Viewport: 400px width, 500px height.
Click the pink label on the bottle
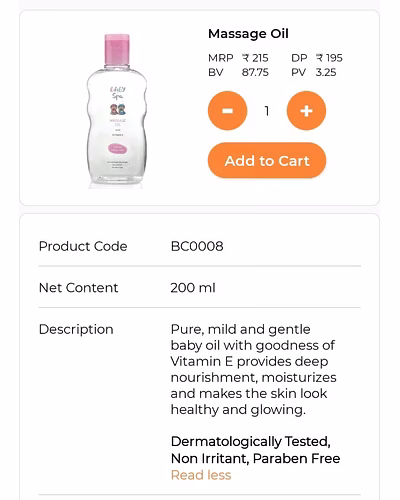pyautogui.click(x=117, y=148)
